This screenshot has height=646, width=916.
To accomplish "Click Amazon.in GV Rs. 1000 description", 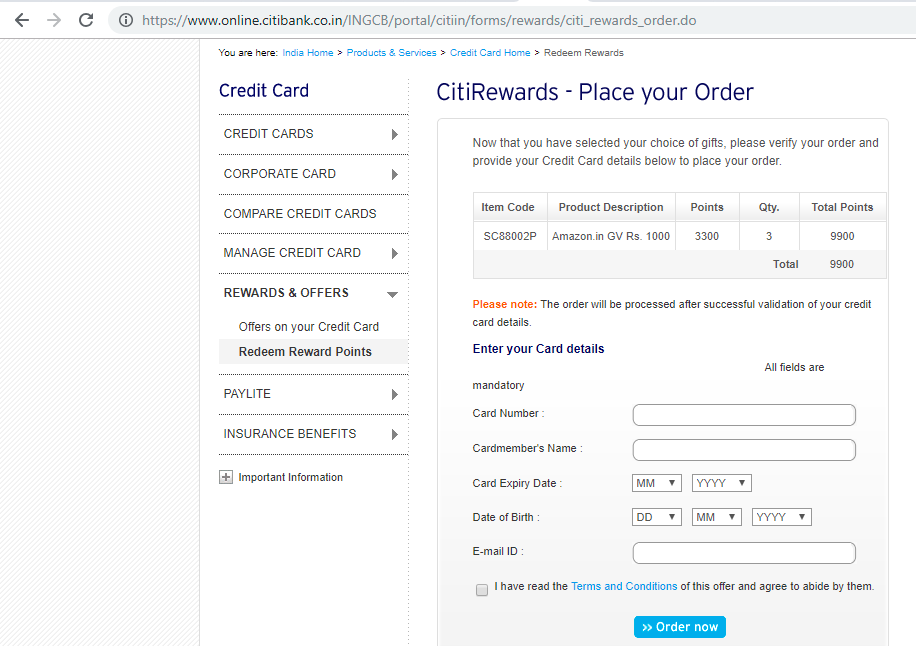I will pos(611,237).
